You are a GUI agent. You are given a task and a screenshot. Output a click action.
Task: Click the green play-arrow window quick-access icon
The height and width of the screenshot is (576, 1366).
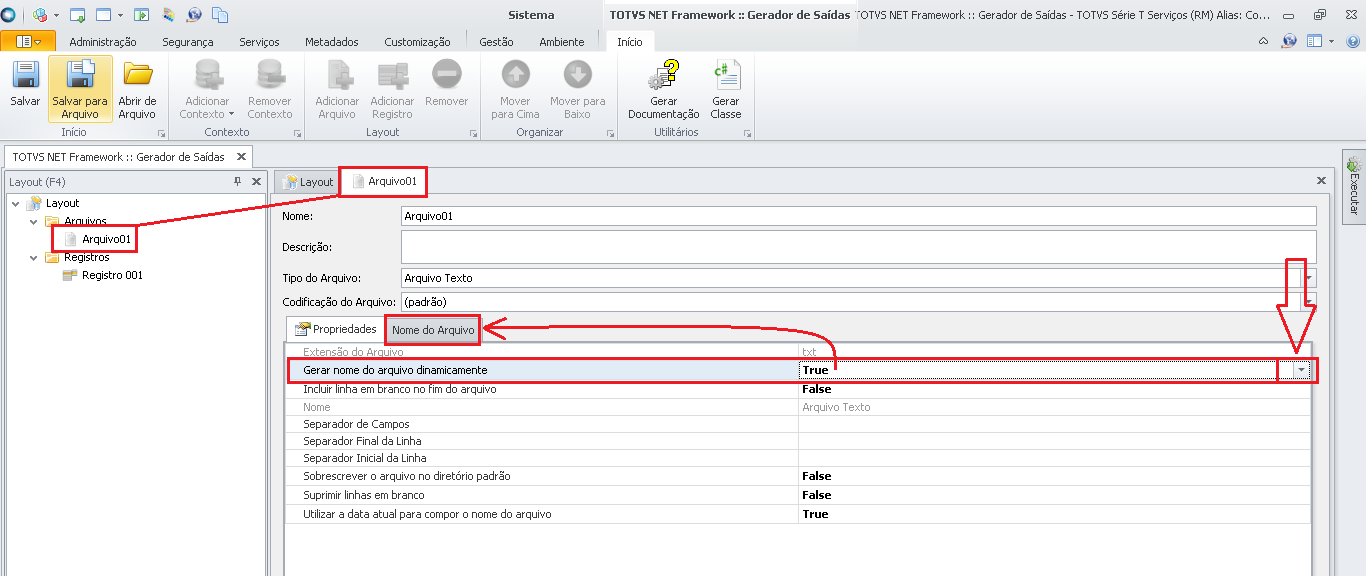pos(142,15)
